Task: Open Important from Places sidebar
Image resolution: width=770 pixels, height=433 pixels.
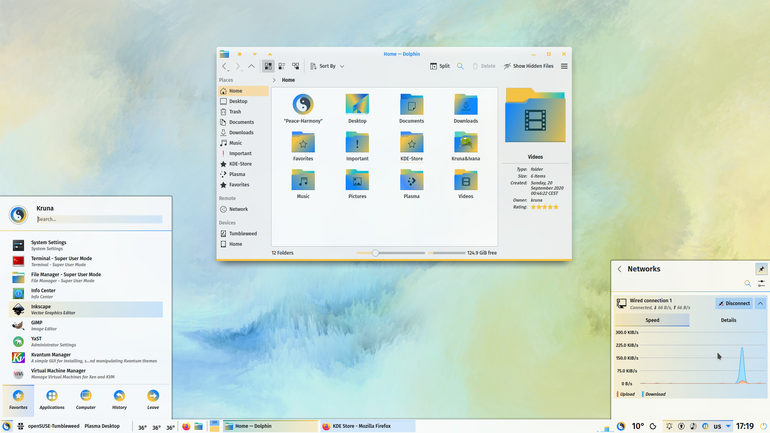Action: coord(244,153)
